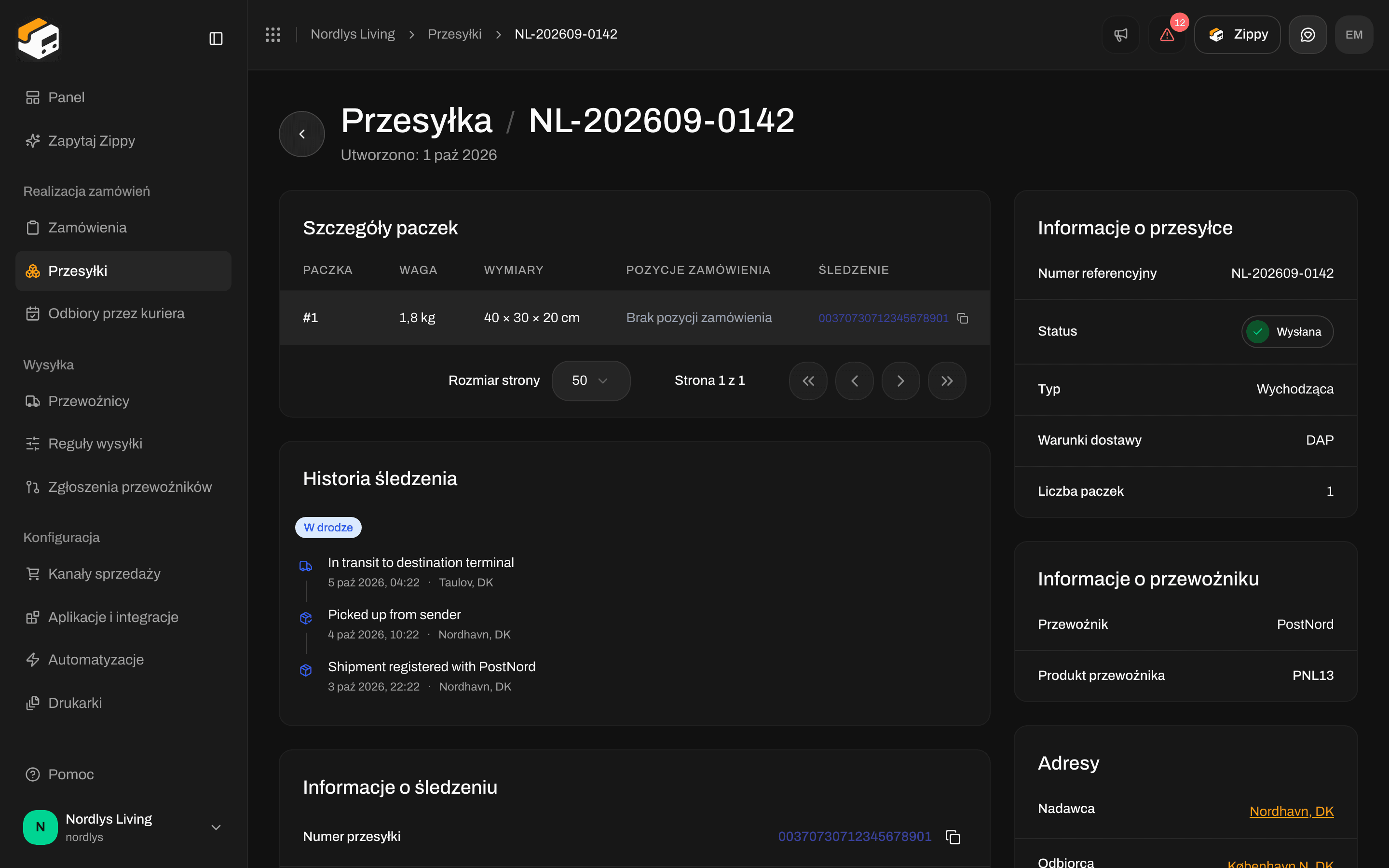
Task: Jump to last page of packages
Action: 947,380
